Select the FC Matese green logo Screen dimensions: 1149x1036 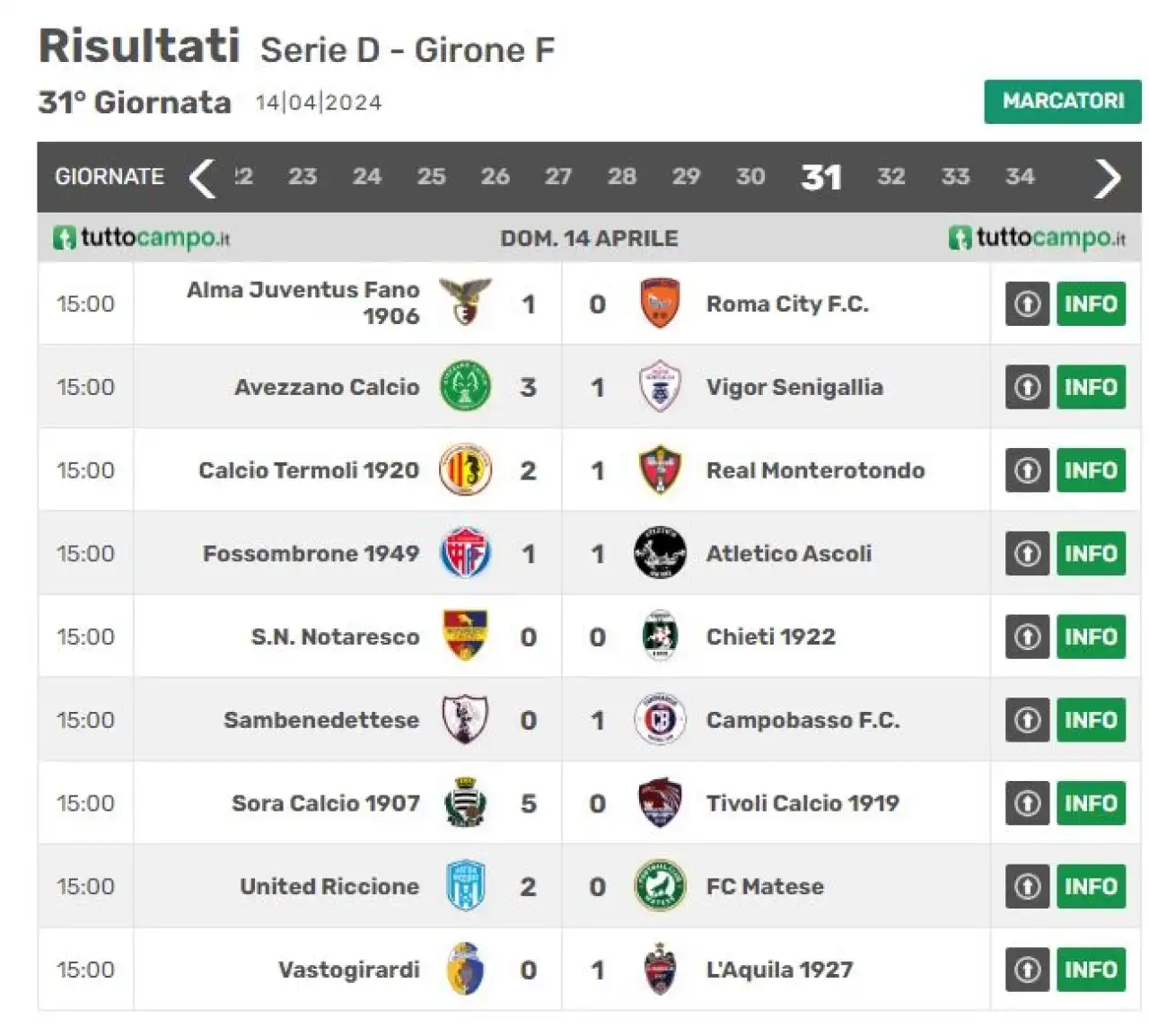point(660,886)
